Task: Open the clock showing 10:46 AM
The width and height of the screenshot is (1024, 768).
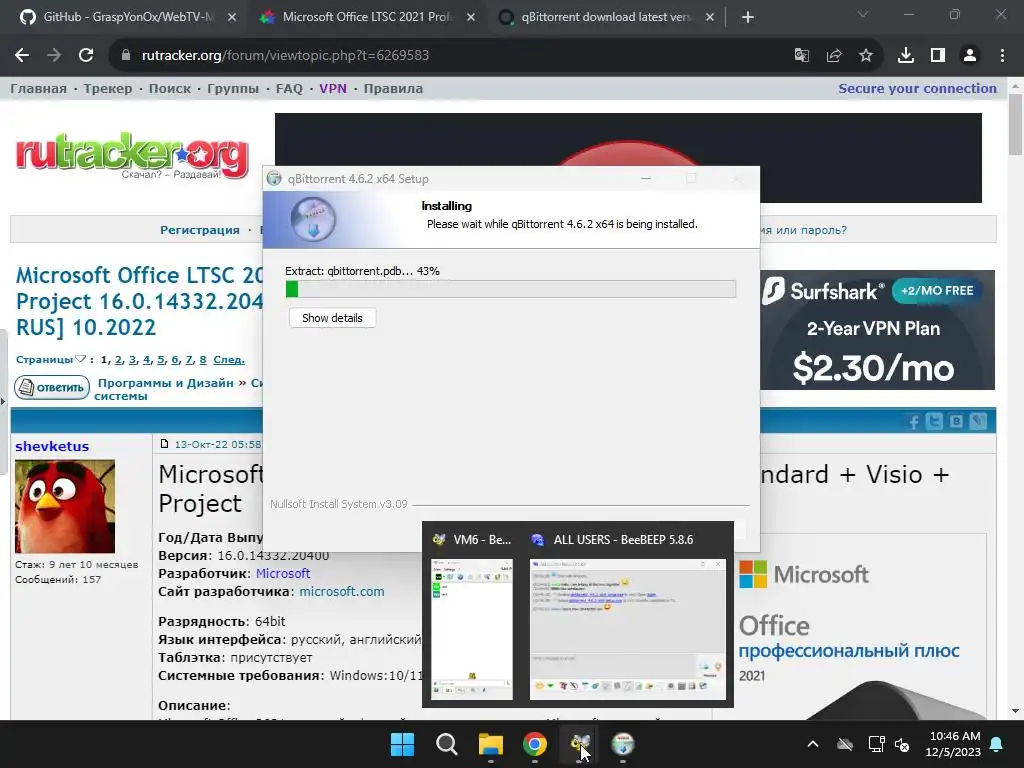Action: pyautogui.click(x=955, y=744)
